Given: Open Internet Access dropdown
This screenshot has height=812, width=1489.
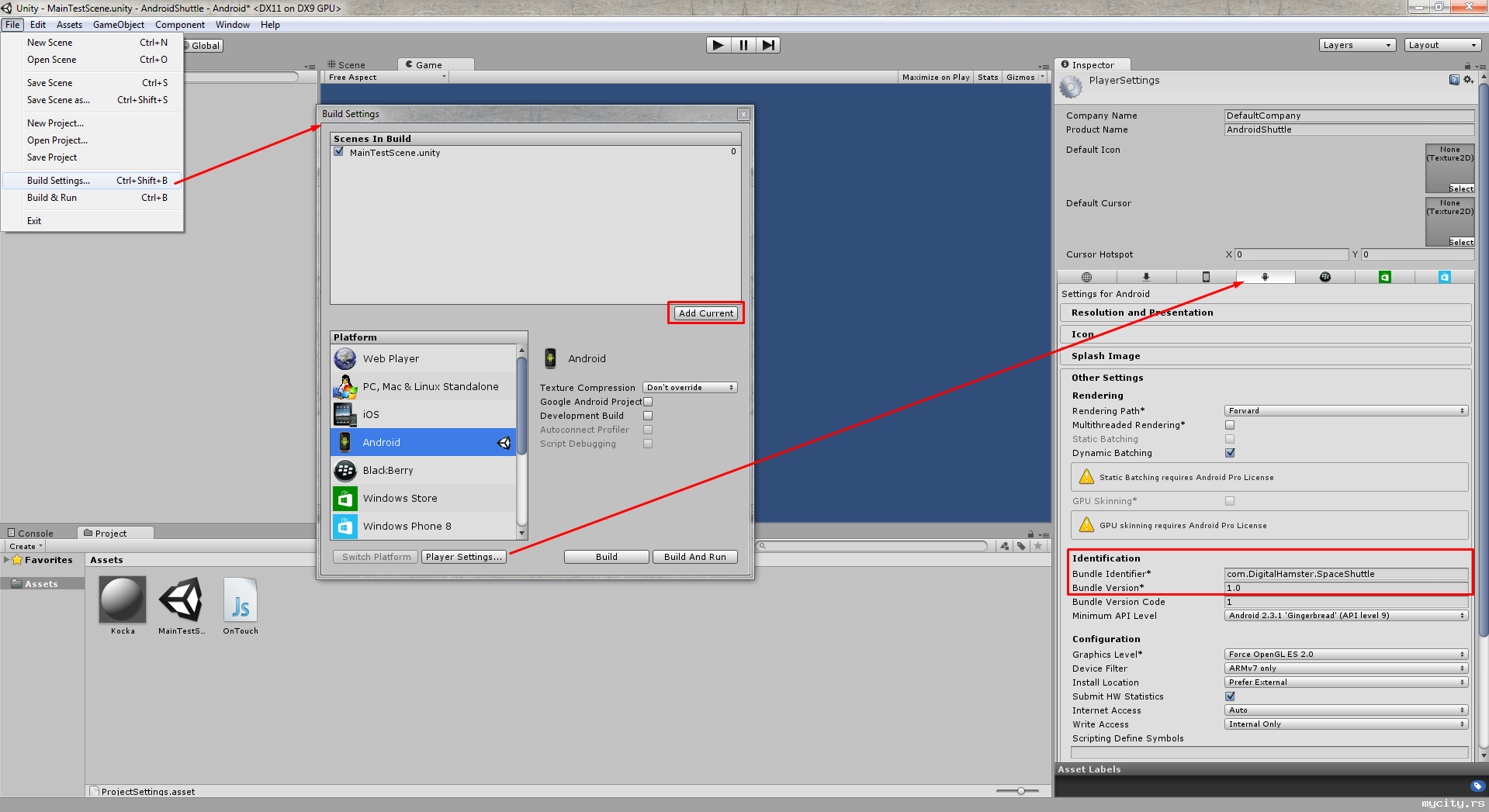Looking at the screenshot, I should coord(1346,710).
